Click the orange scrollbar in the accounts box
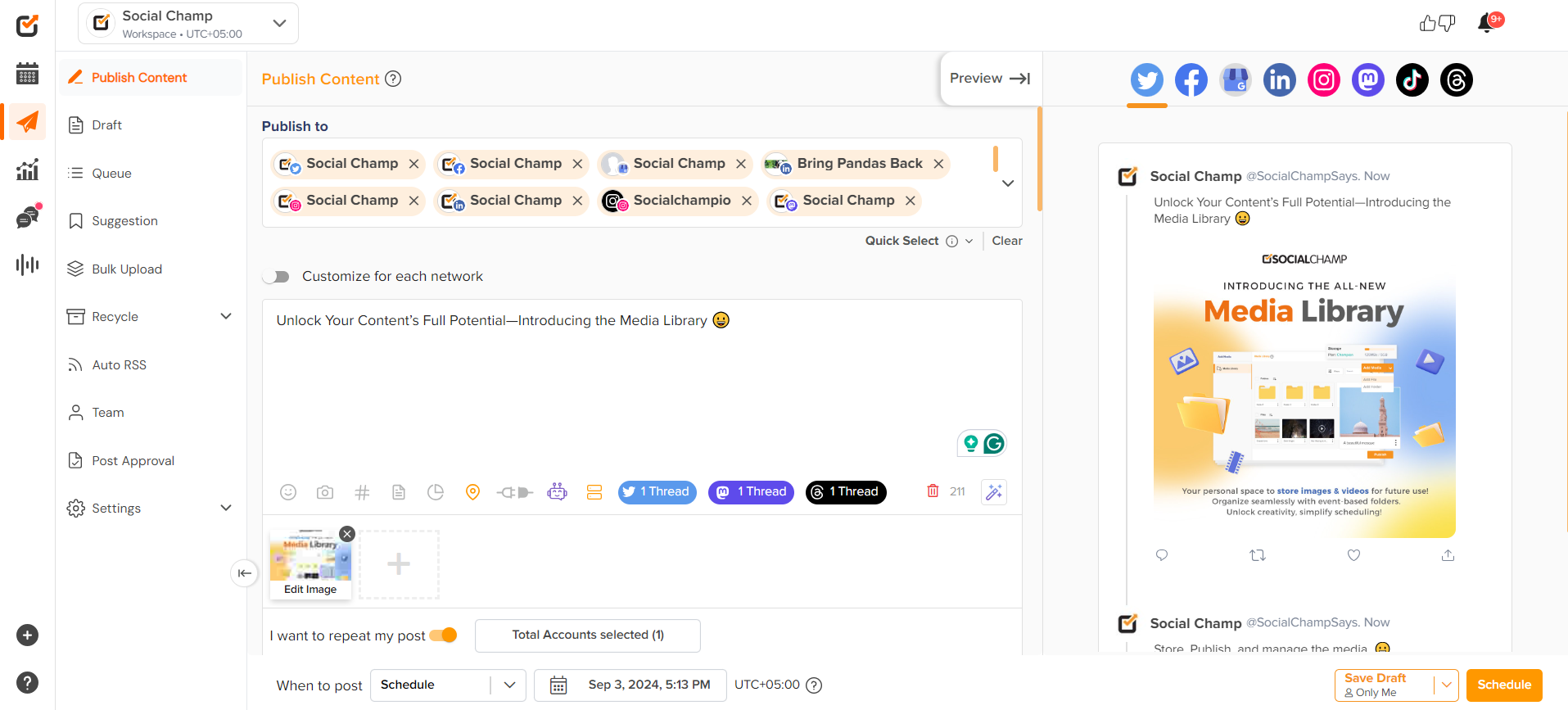Screen dimensions: 1568x710 pos(996,159)
